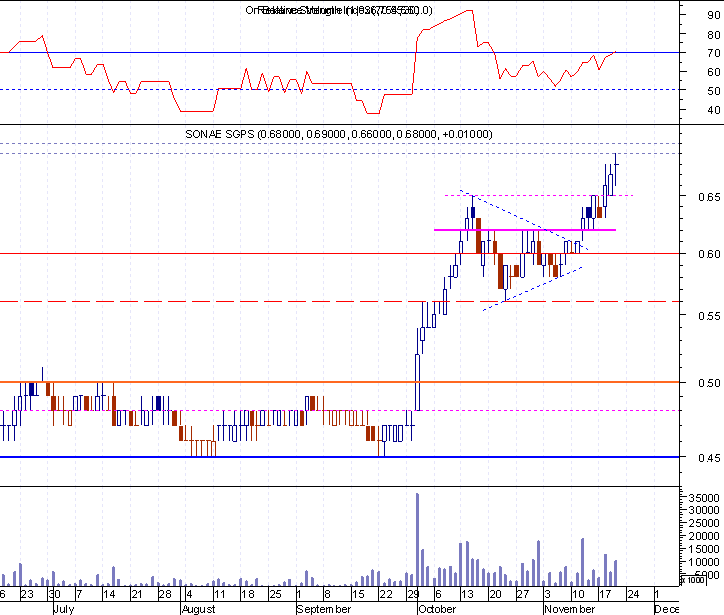The height and width of the screenshot is (615, 724).
Task: Click the 0.50 price axis label
Action: click(709, 383)
